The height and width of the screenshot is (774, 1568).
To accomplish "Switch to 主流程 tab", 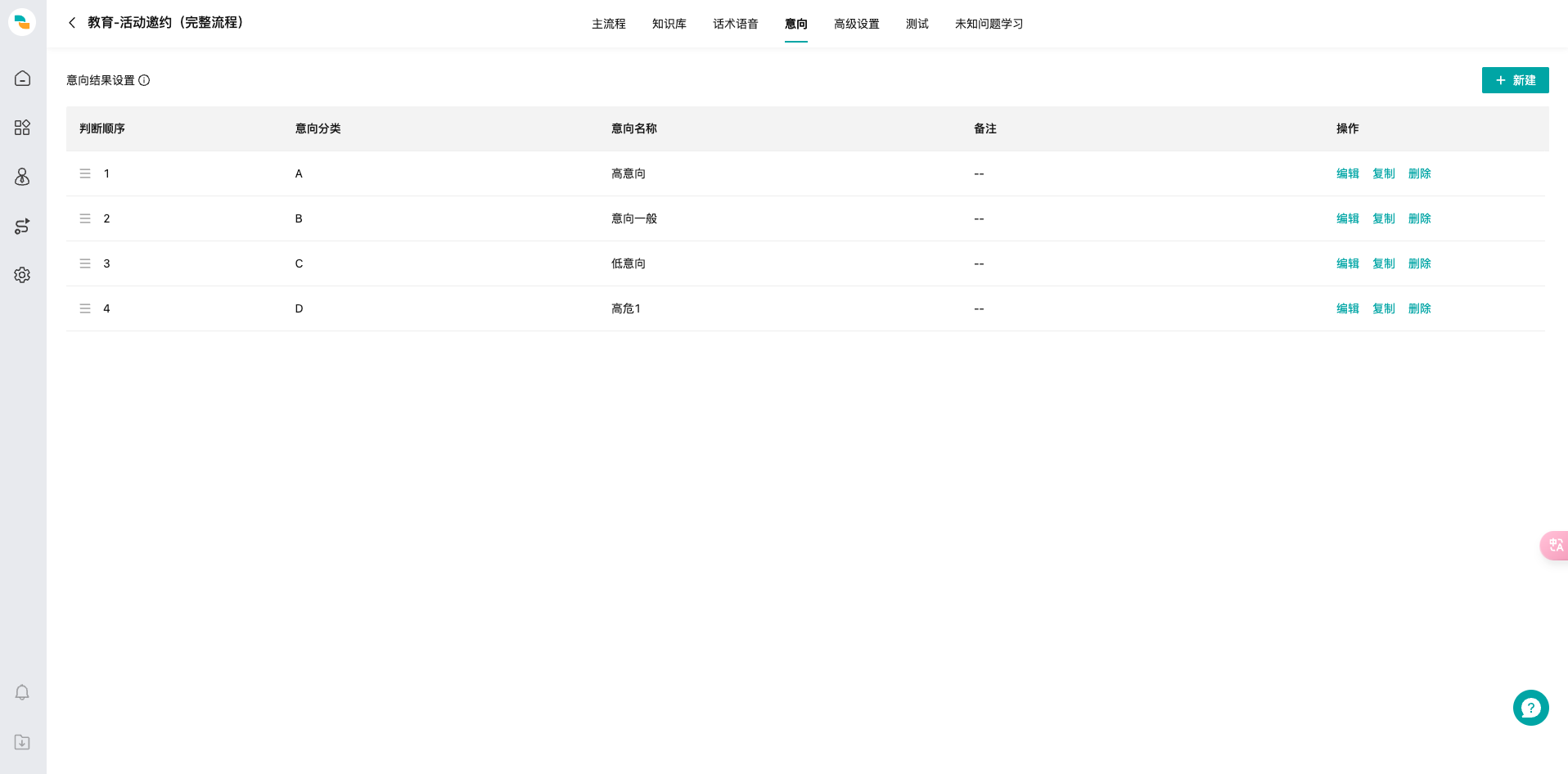I will [609, 24].
